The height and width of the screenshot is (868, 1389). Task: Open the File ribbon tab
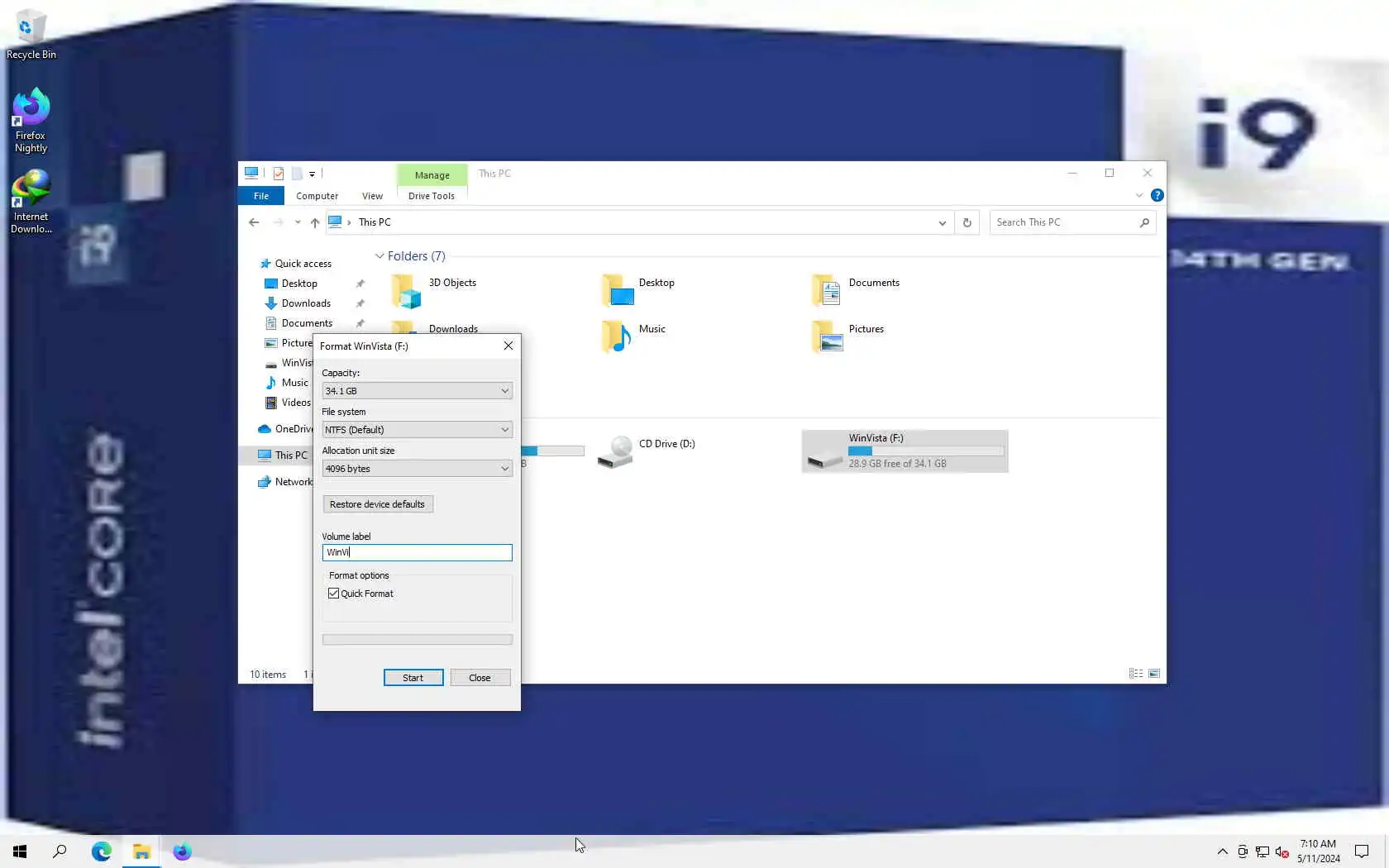click(x=261, y=196)
